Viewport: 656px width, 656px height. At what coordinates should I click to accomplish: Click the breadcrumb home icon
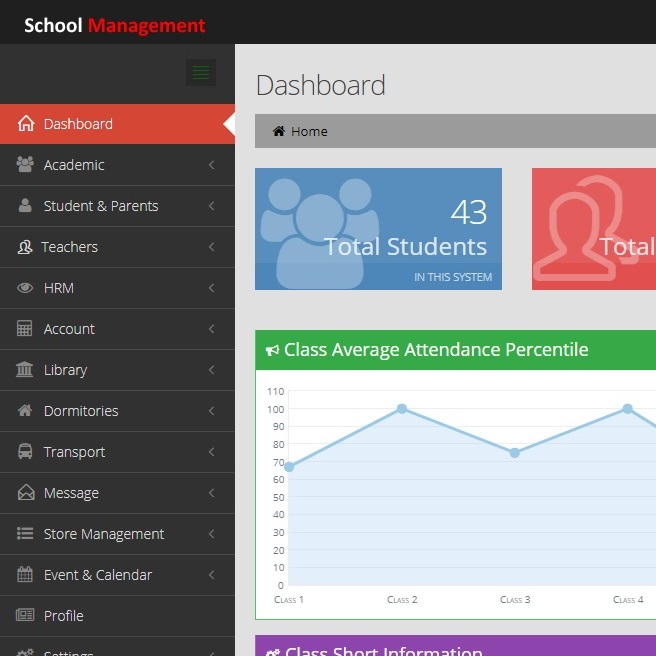click(x=279, y=131)
